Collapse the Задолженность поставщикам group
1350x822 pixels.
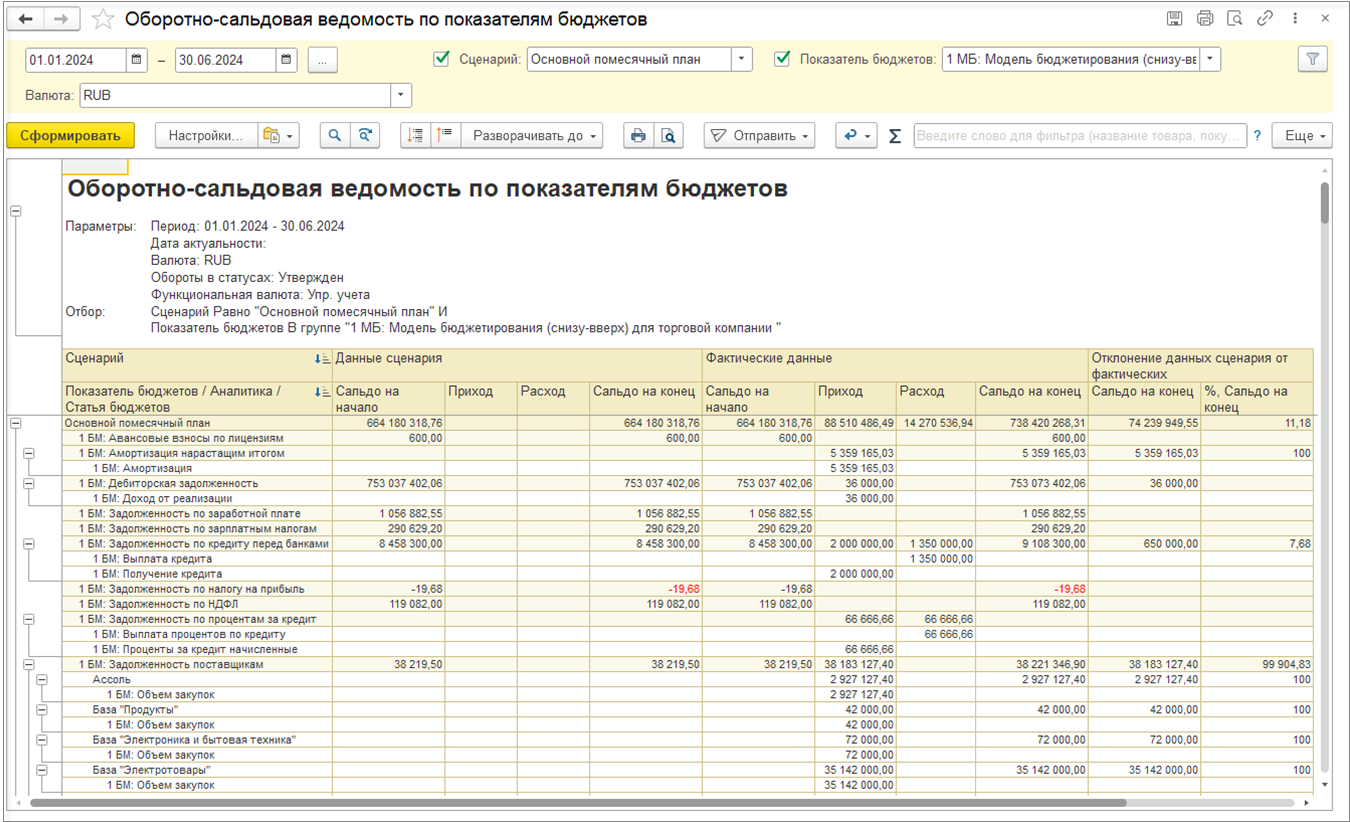(x=28, y=664)
